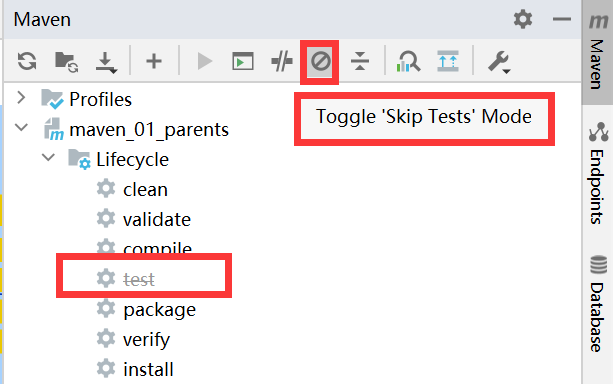Select the strikethrough test goal

pos(139,279)
